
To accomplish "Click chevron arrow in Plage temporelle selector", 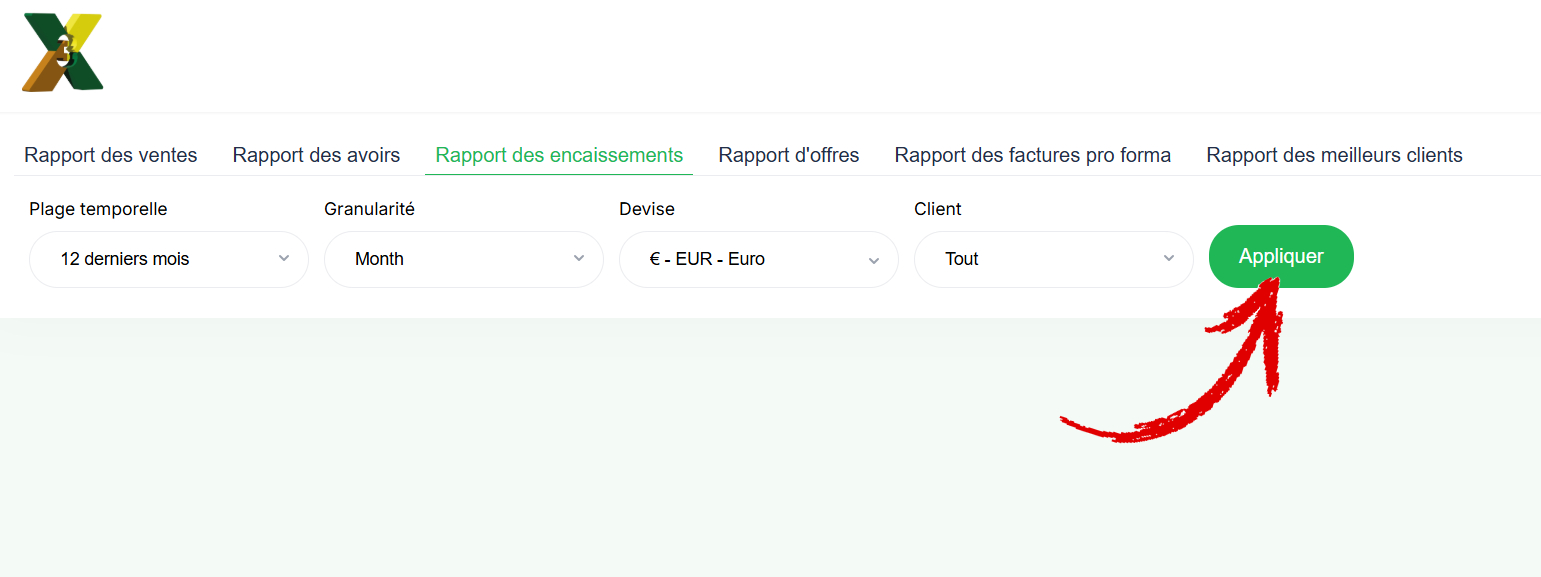I will tap(284, 259).
